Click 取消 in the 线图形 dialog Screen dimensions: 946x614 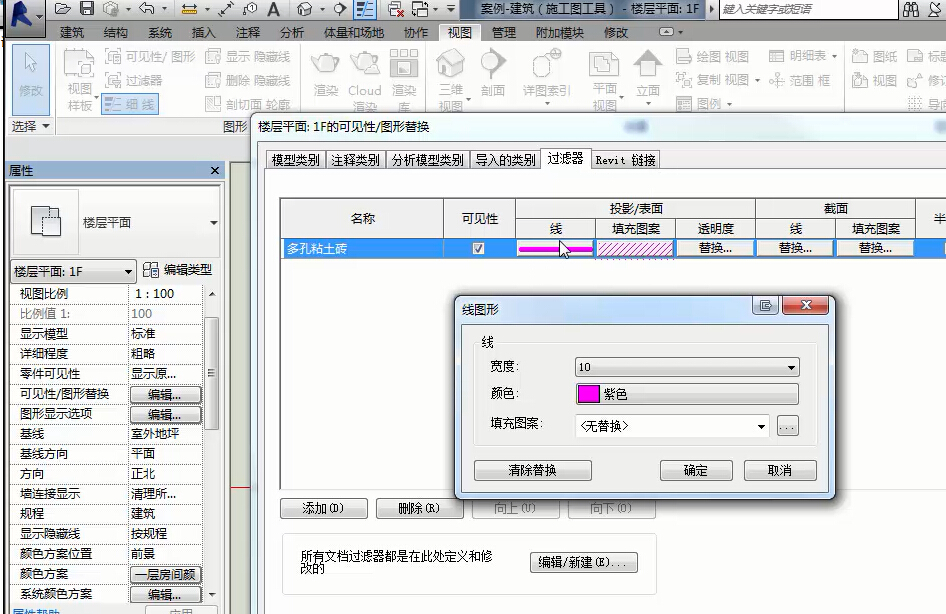tap(780, 470)
